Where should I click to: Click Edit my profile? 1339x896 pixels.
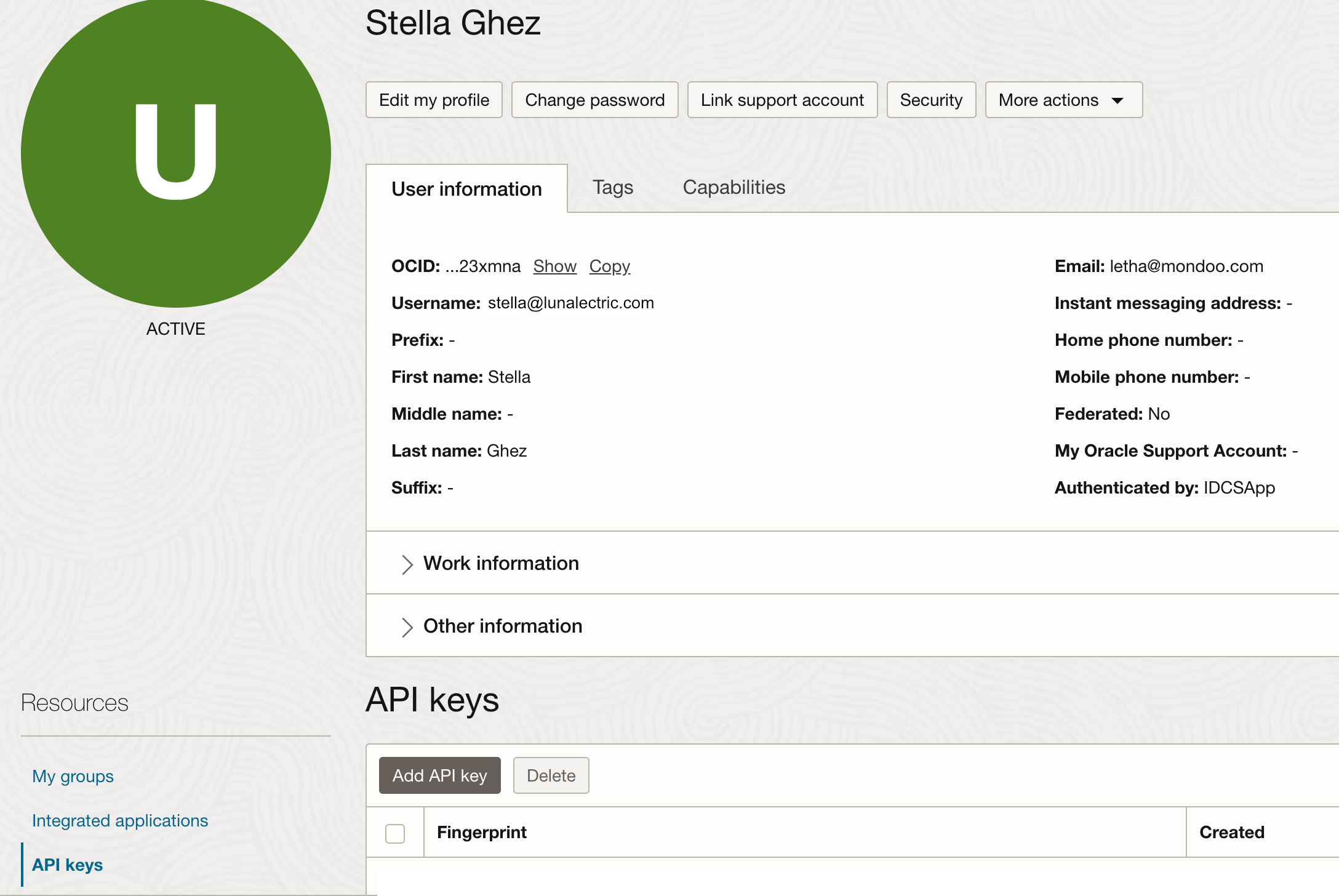click(x=433, y=100)
